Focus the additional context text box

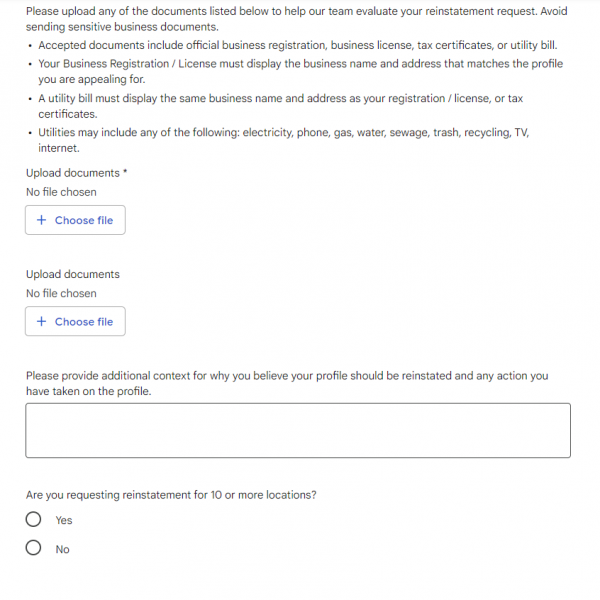tap(298, 431)
